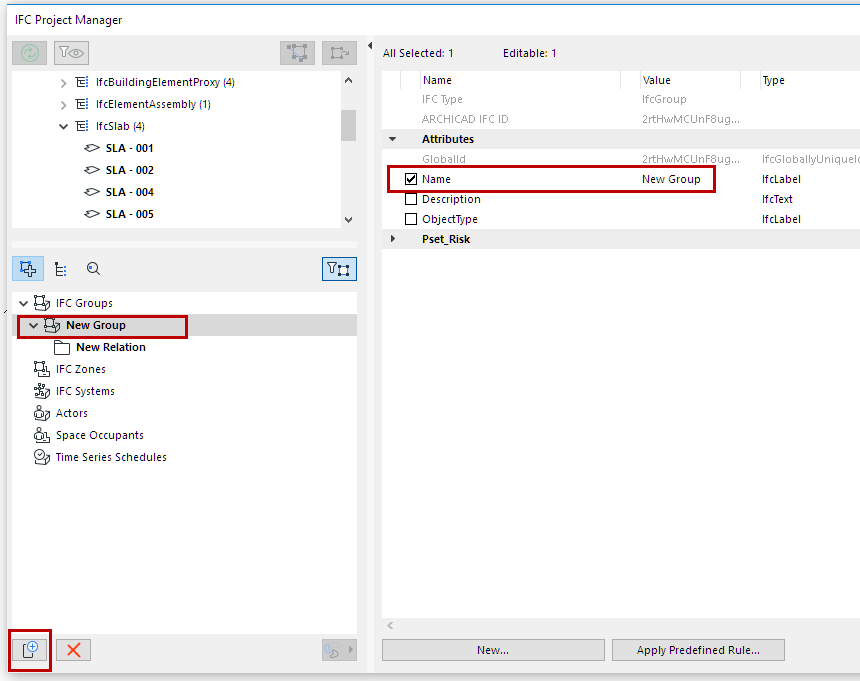Click the Name column header
This screenshot has width=860, height=681.
(x=437, y=80)
